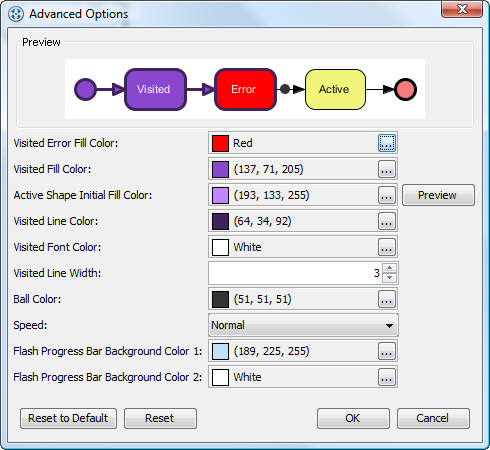This screenshot has height=450, width=490.
Task: Open picker for Flash Progress Bar Background Color 1
Action: click(387, 351)
